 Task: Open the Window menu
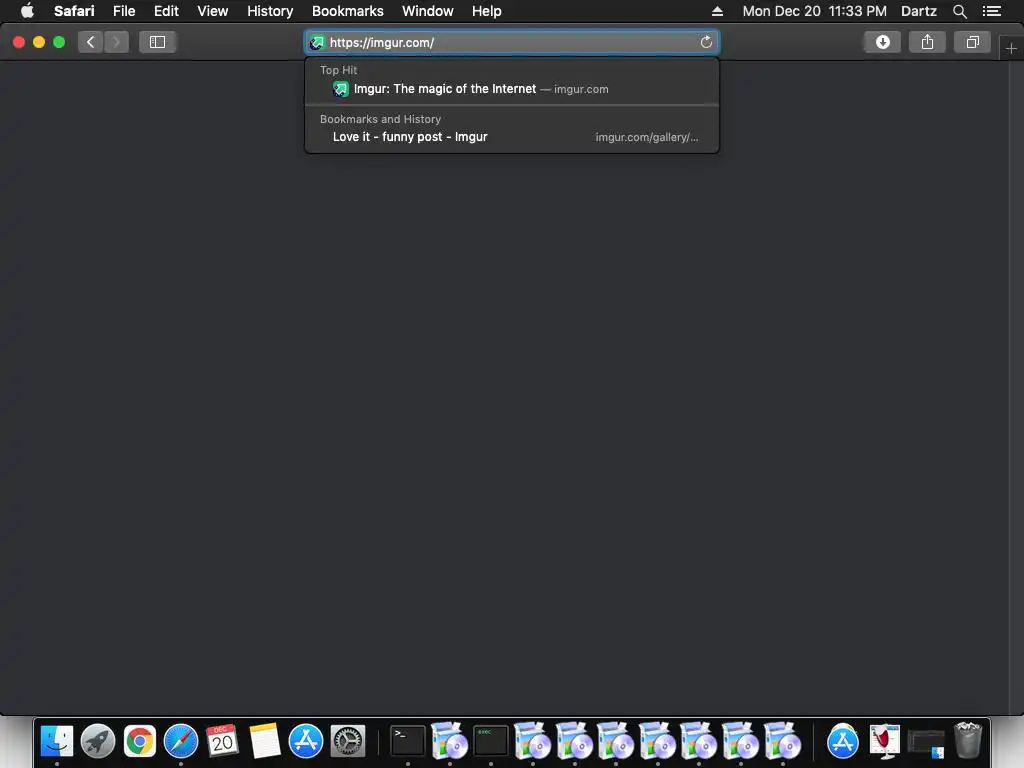click(428, 11)
